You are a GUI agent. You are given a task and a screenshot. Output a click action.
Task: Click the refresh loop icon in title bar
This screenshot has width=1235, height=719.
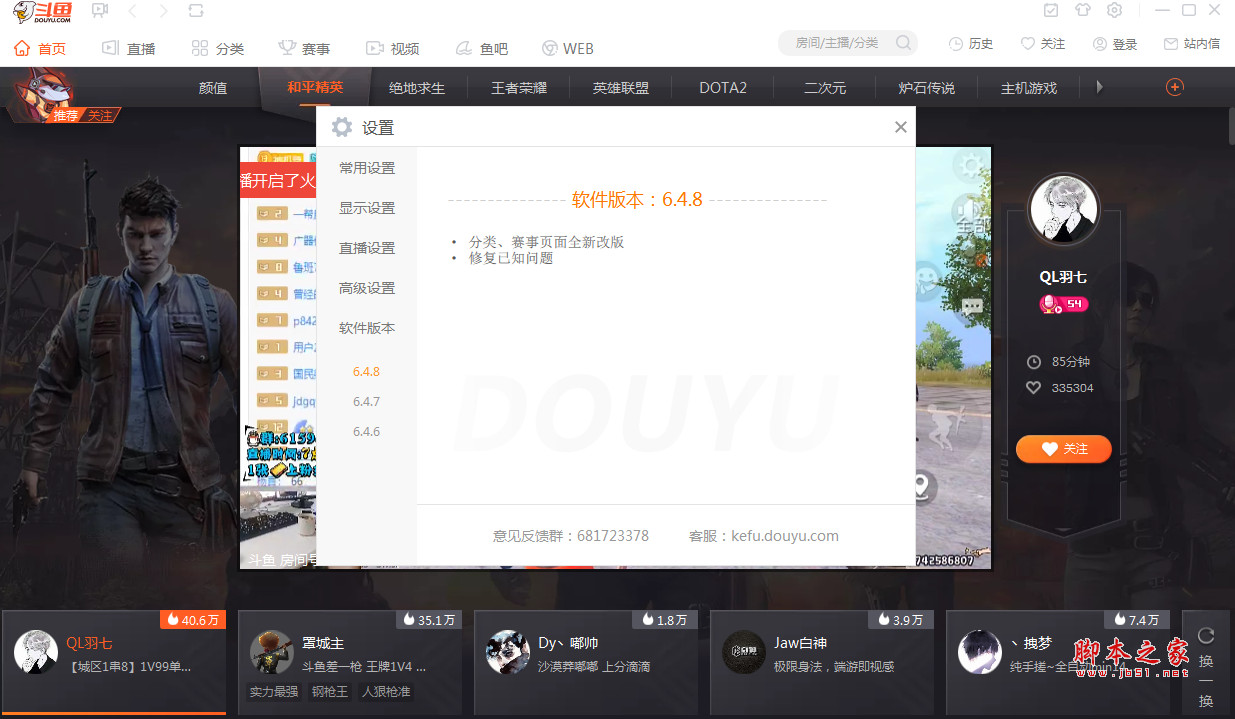coord(196,10)
